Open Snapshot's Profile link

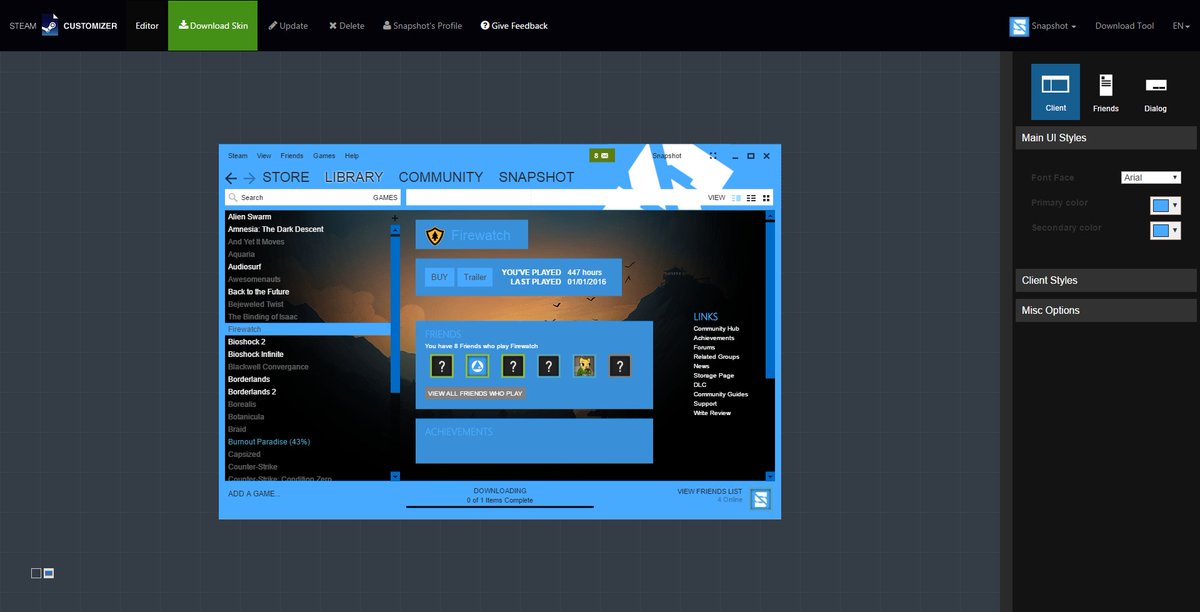[422, 26]
